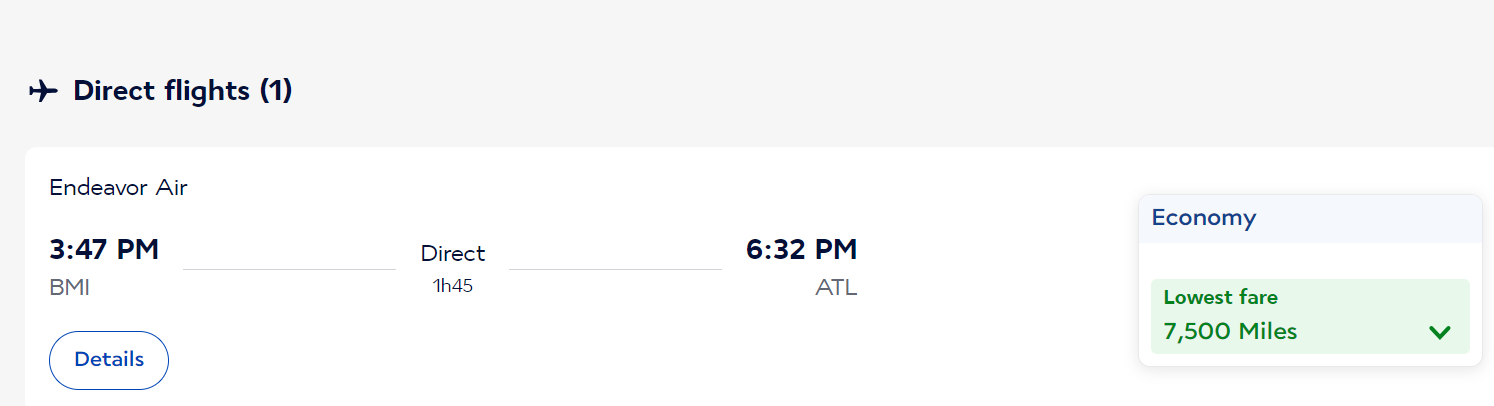Click the ATL arrival airport code
The height and width of the screenshot is (406, 1494).
836,288
